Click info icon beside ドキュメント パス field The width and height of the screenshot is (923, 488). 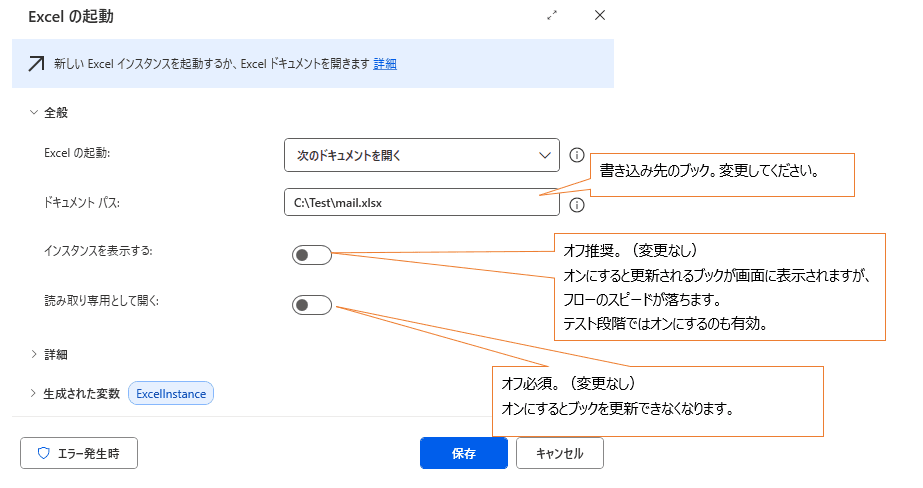pos(577,205)
